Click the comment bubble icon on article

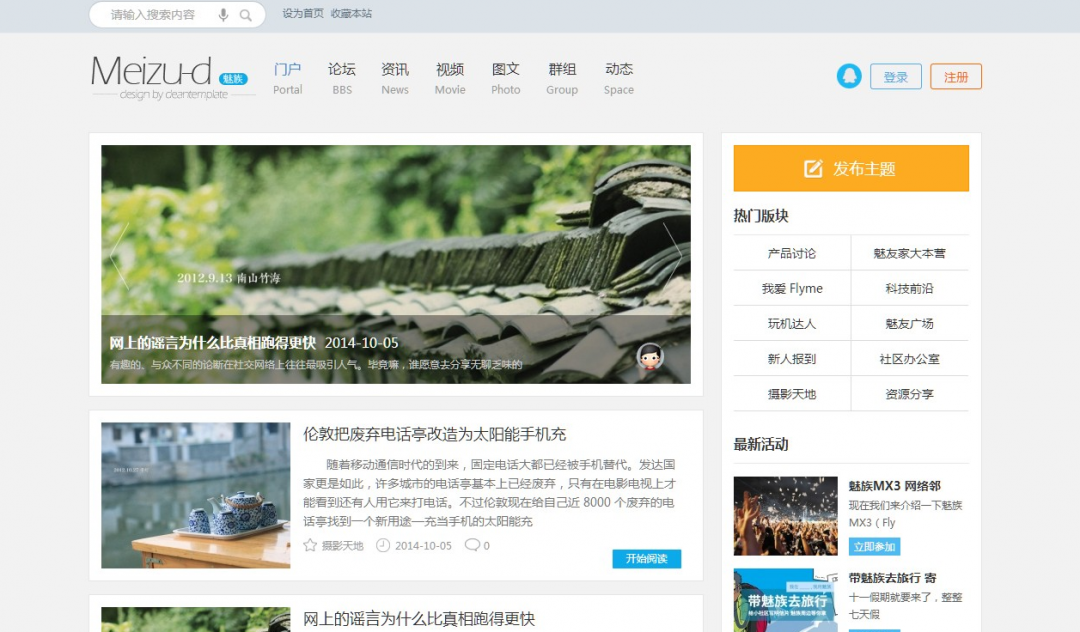coord(472,545)
